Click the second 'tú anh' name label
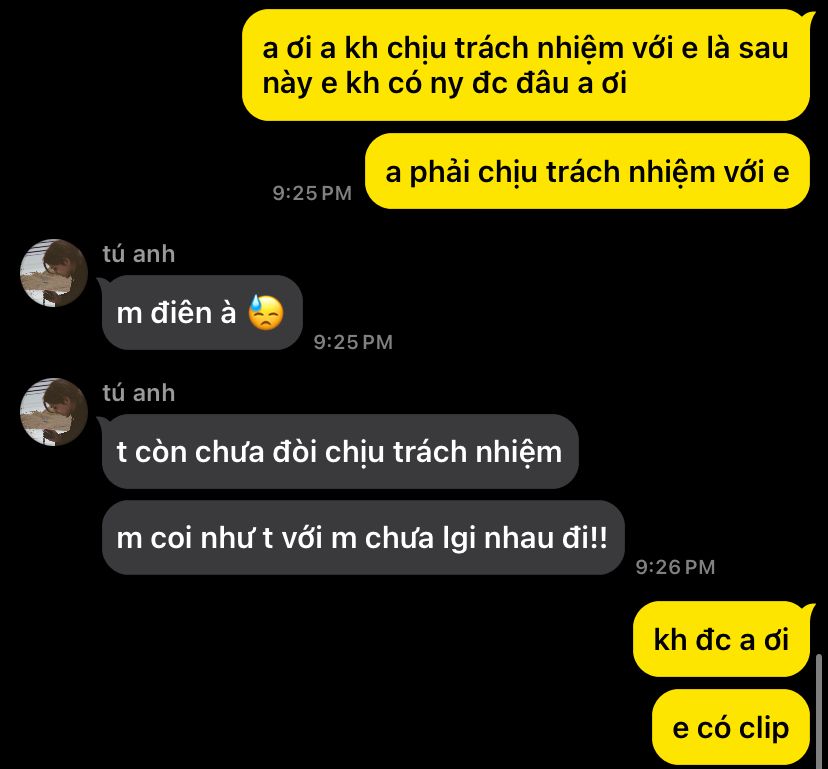The height and width of the screenshot is (769, 828). point(139,393)
